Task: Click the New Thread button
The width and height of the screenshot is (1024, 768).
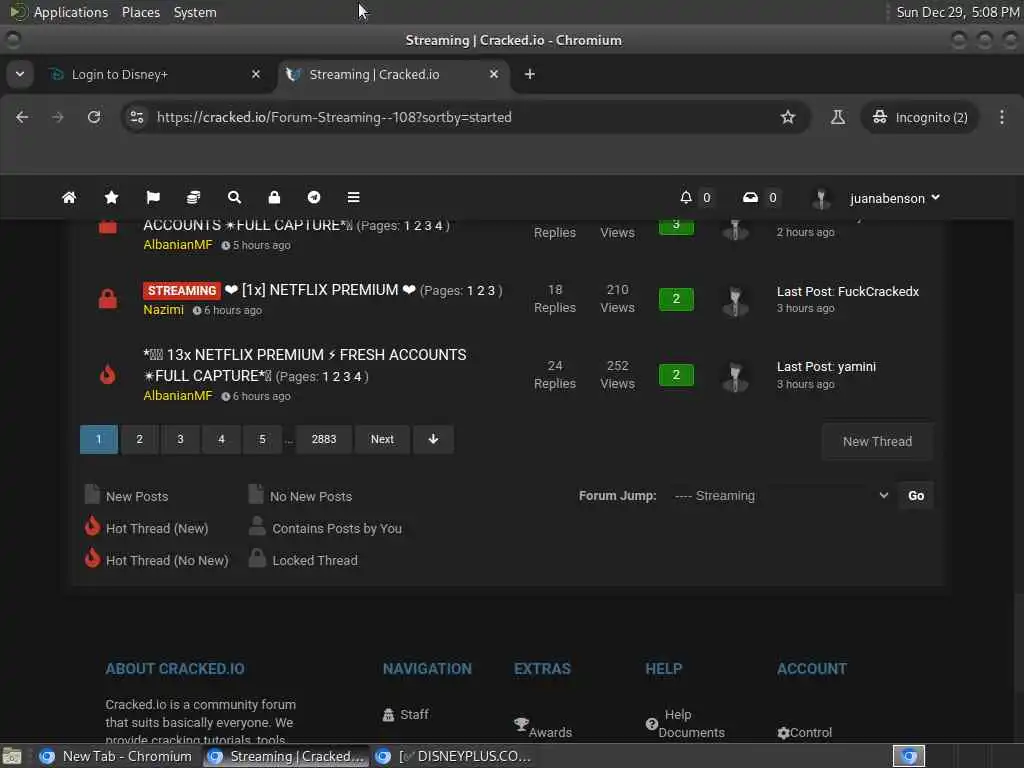Action: click(x=877, y=441)
